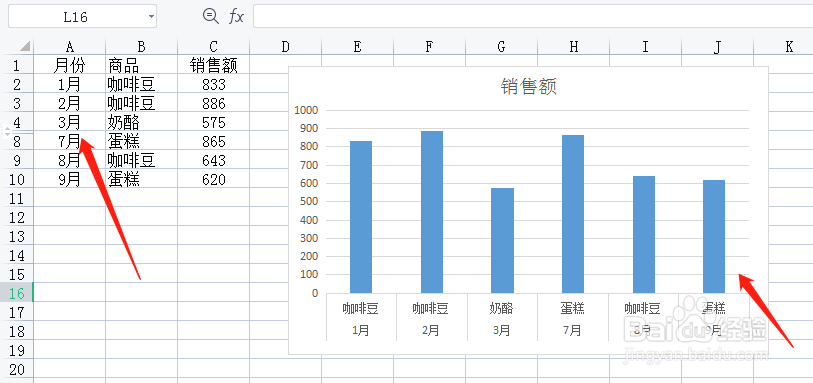This screenshot has width=813, height=383.
Task: Select the cell containing 月份
Action: click(69, 65)
